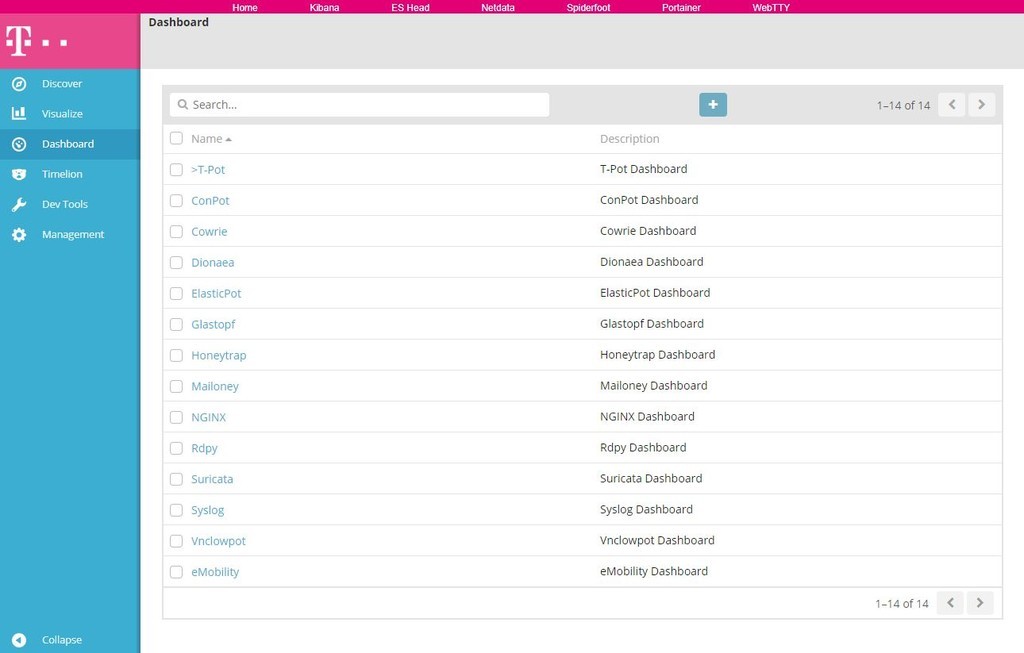Check the Vnclowpot row checkbox
1024x653 pixels.
(x=176, y=541)
